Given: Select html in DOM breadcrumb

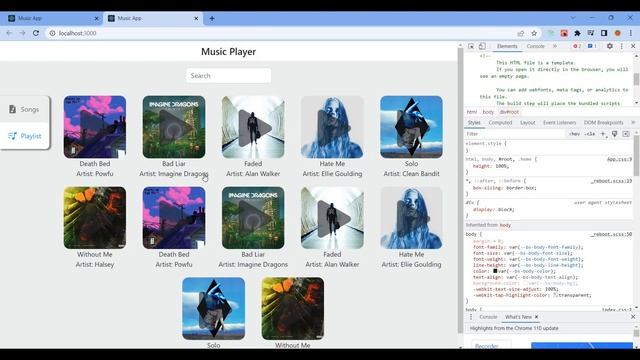Looking at the screenshot, I should [472, 112].
